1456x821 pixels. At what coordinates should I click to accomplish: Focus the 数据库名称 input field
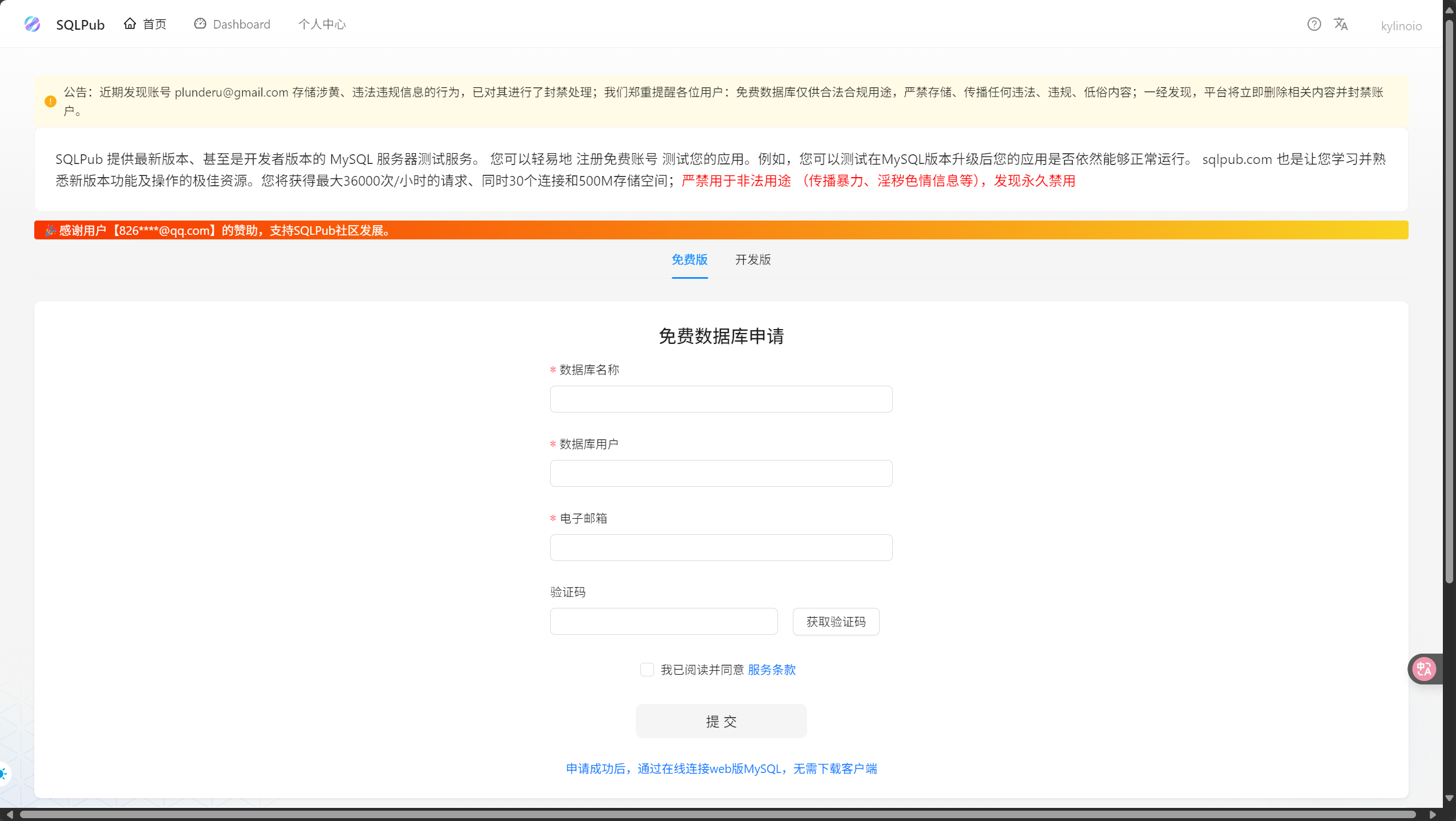(721, 399)
